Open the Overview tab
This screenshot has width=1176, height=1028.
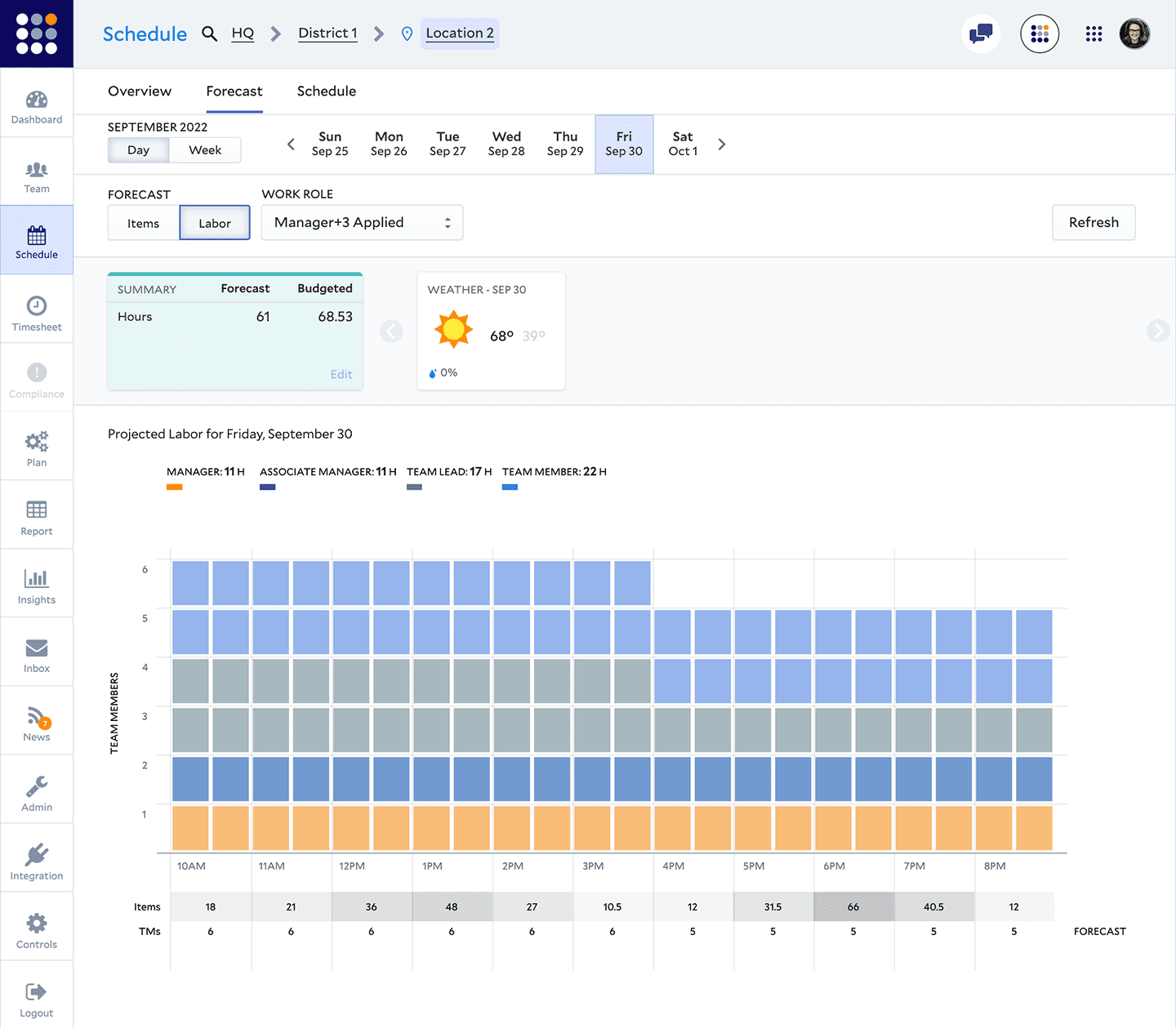coord(140,91)
